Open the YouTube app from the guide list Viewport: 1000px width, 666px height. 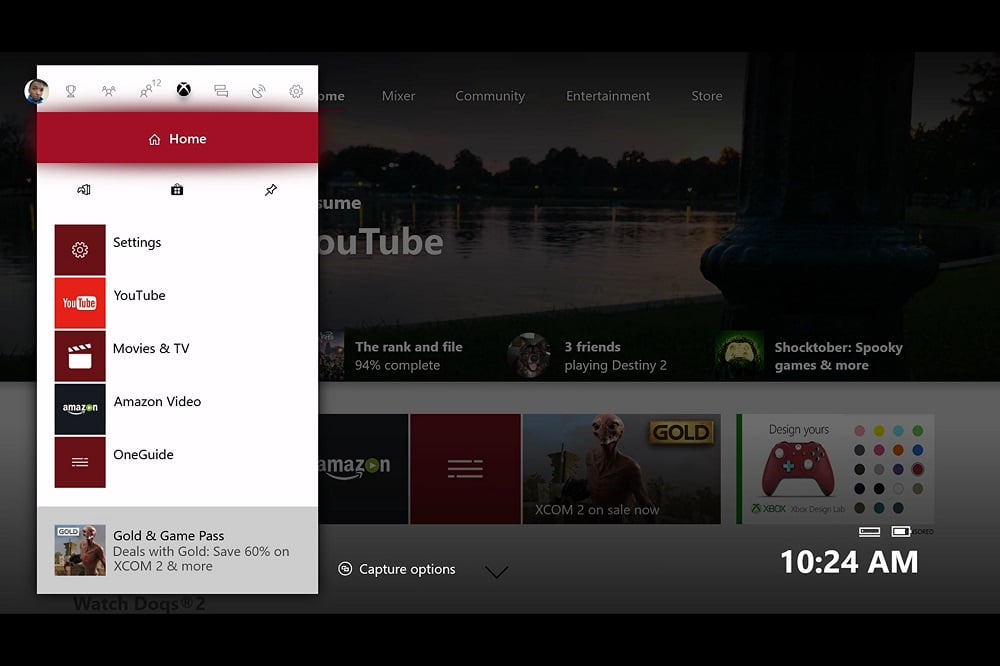(x=140, y=296)
